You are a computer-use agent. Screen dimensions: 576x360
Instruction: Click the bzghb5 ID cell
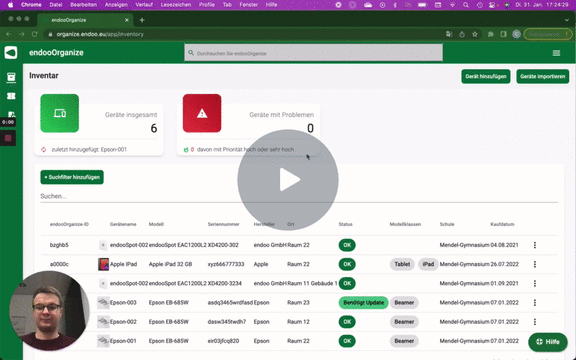click(x=59, y=245)
